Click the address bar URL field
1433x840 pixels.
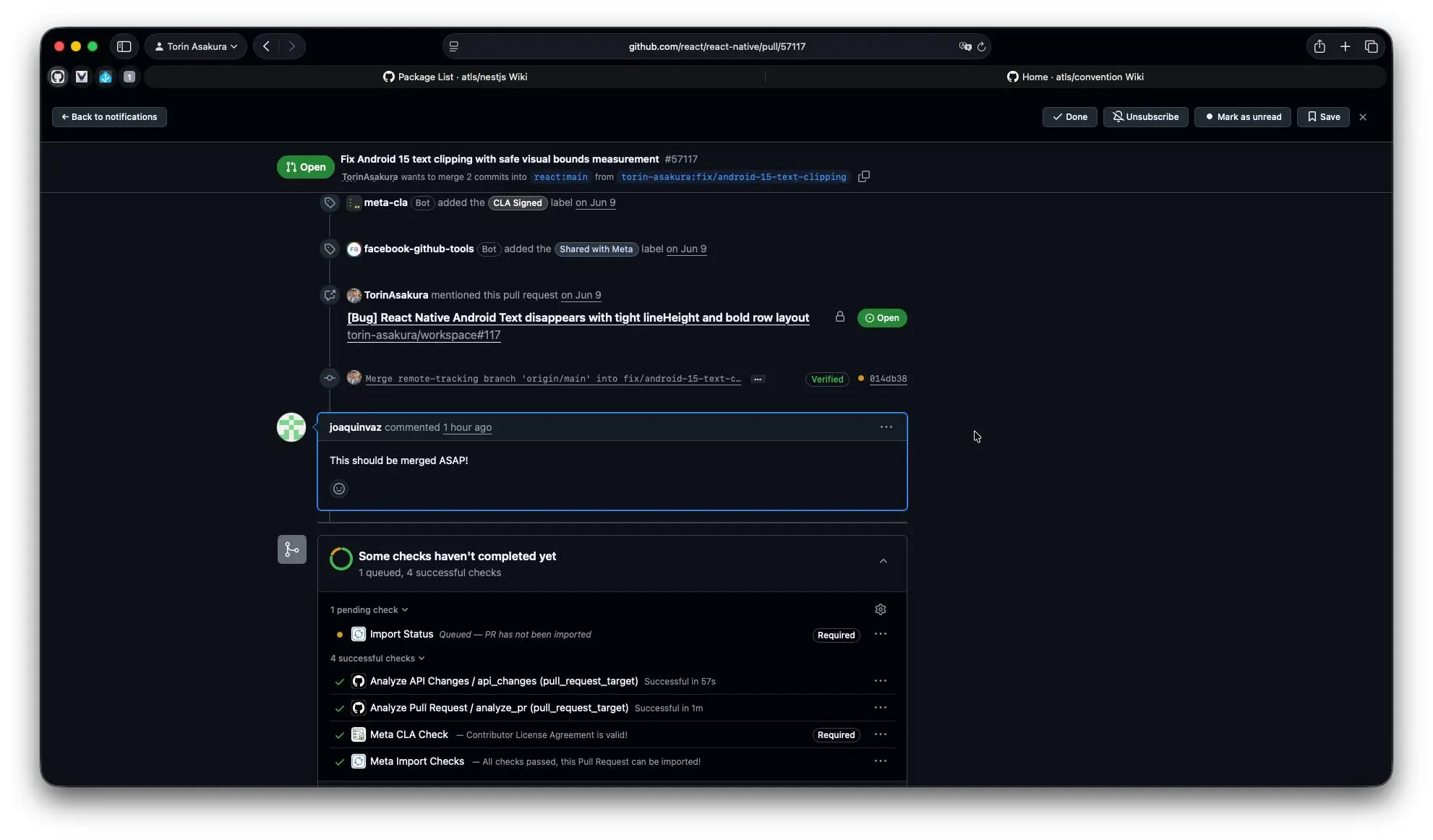[716, 46]
